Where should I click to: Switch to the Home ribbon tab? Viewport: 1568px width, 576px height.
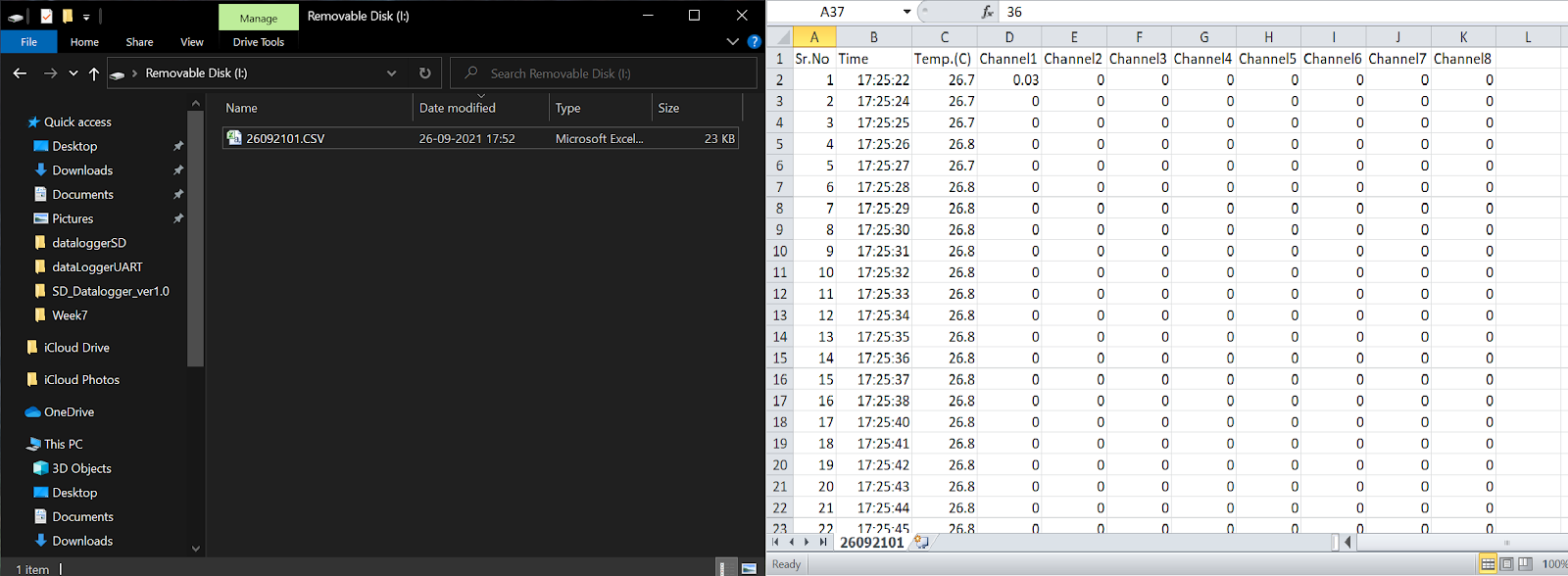tap(84, 42)
